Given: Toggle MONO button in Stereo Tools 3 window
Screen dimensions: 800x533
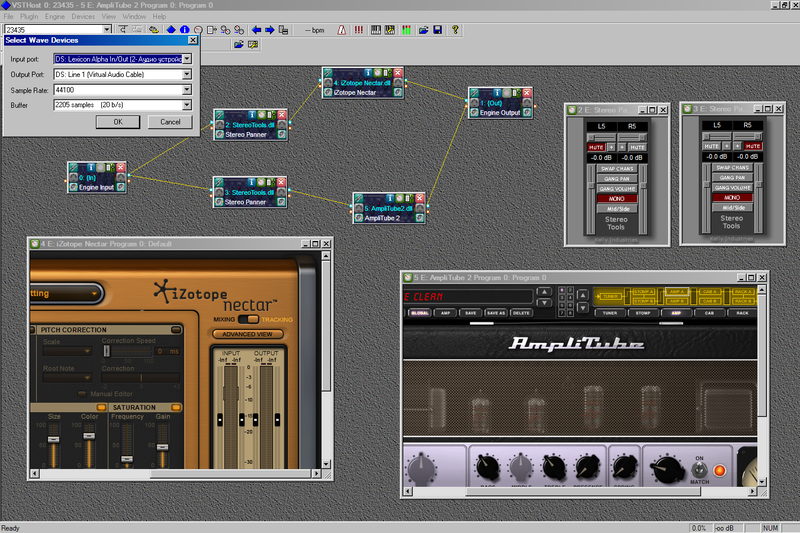Looking at the screenshot, I should tap(732, 197).
